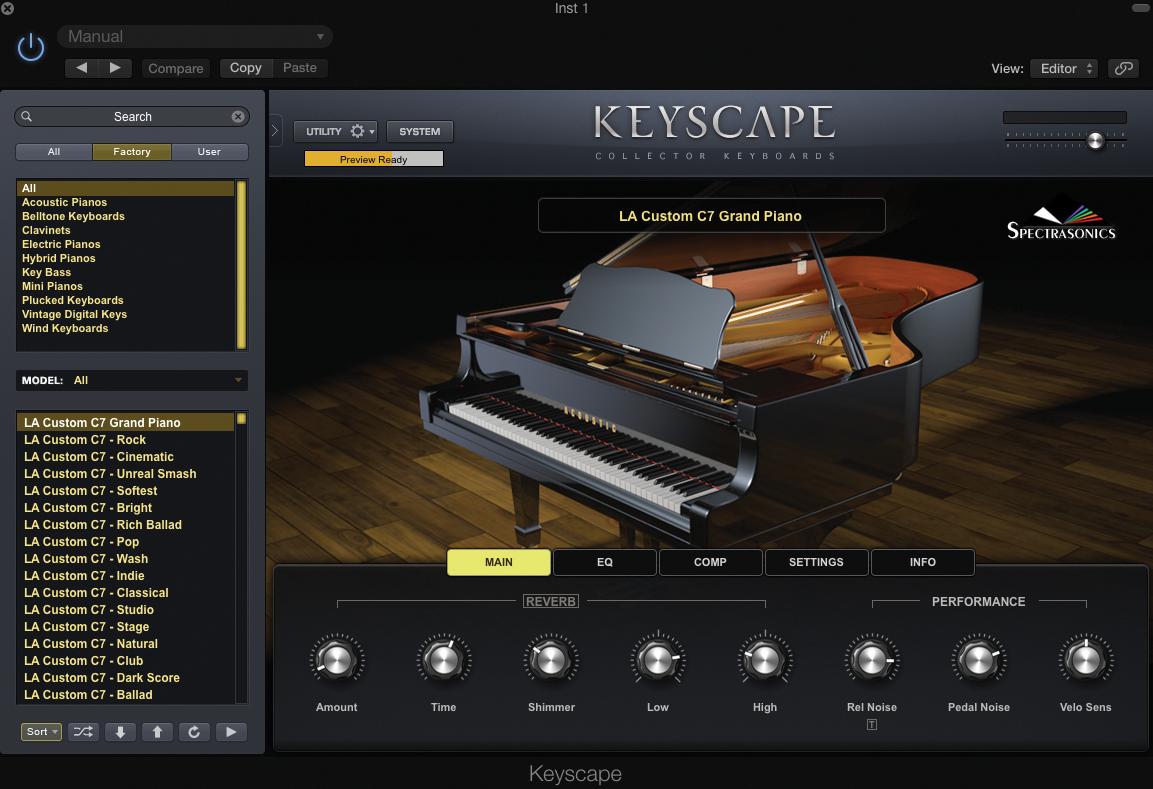Select LA Custom C7 - Rock patch
The width and height of the screenshot is (1153, 789).
tap(126, 440)
